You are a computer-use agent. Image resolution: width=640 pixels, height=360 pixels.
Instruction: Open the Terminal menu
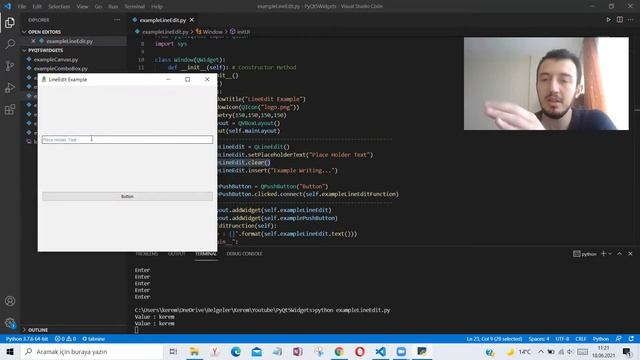point(134,7)
